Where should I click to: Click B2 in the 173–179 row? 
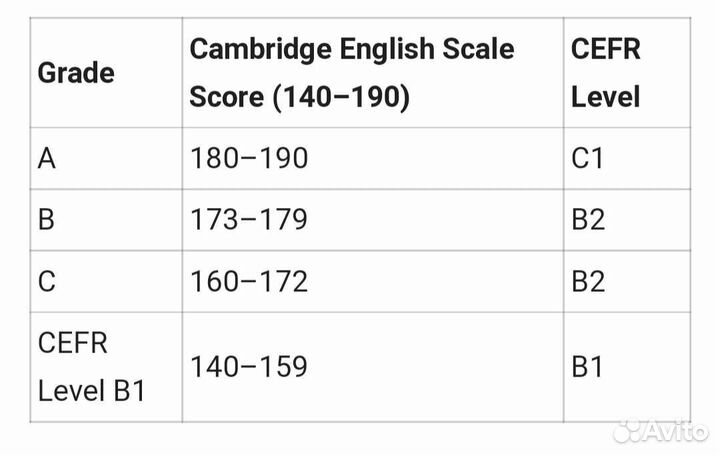pos(588,220)
